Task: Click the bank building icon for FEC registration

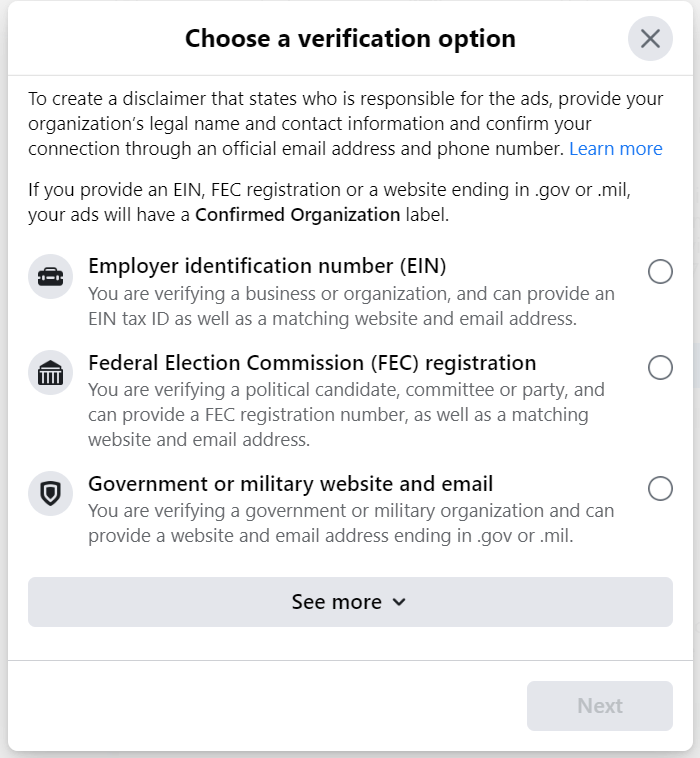Action: point(50,374)
